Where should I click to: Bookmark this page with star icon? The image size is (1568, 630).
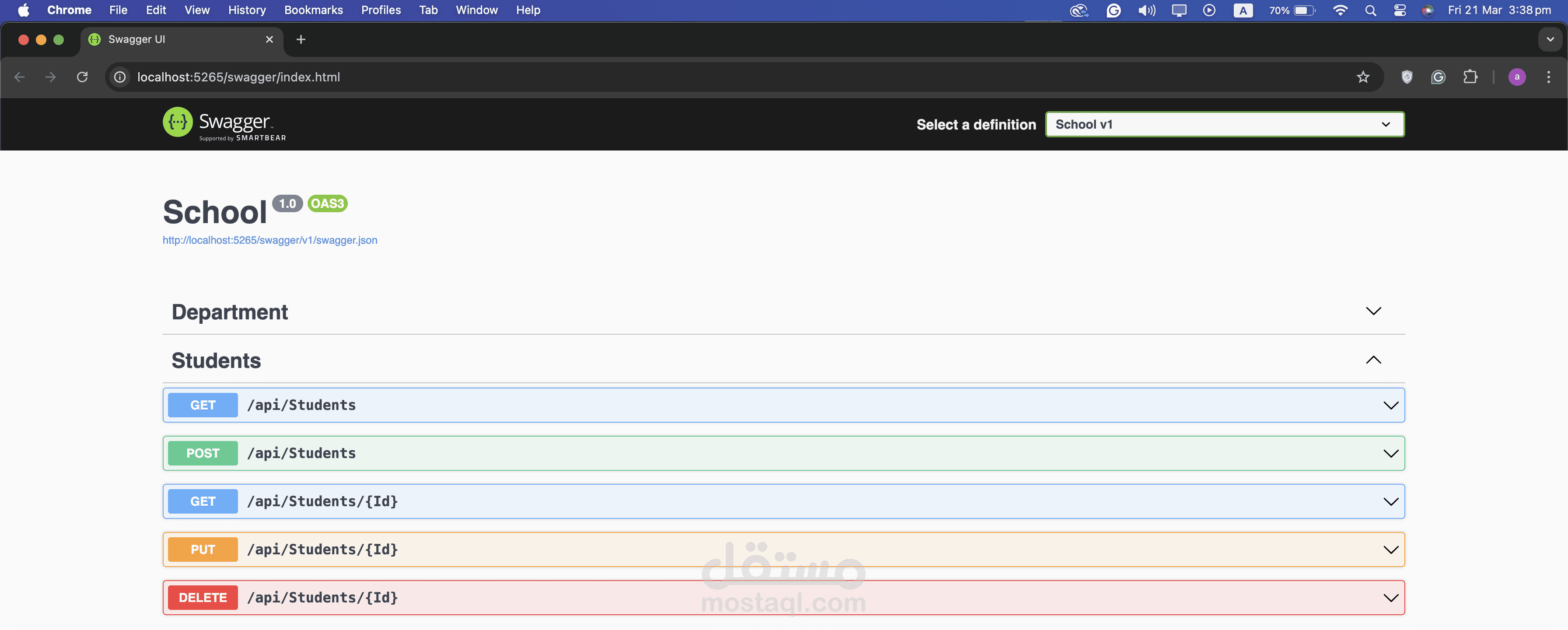tap(1363, 77)
